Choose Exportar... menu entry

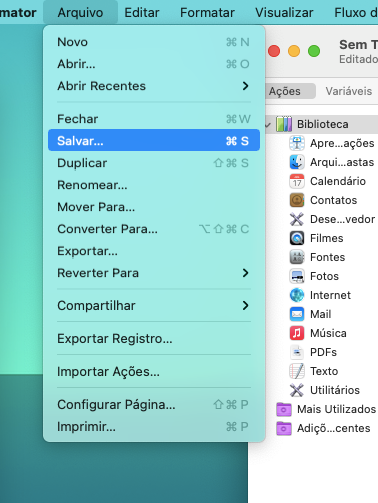(154, 251)
